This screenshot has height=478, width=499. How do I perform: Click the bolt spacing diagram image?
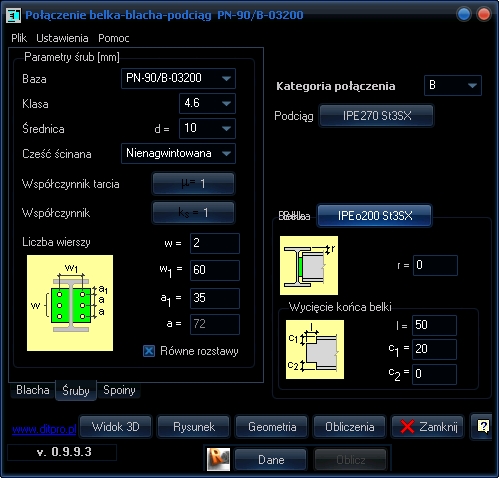(x=70, y=303)
